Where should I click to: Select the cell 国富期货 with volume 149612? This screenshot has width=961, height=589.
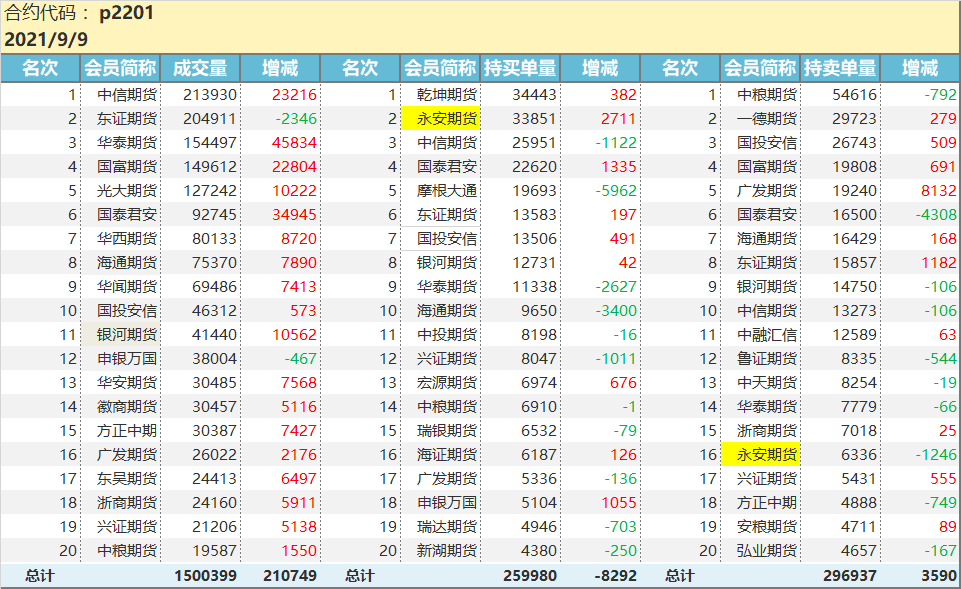[x=127, y=167]
